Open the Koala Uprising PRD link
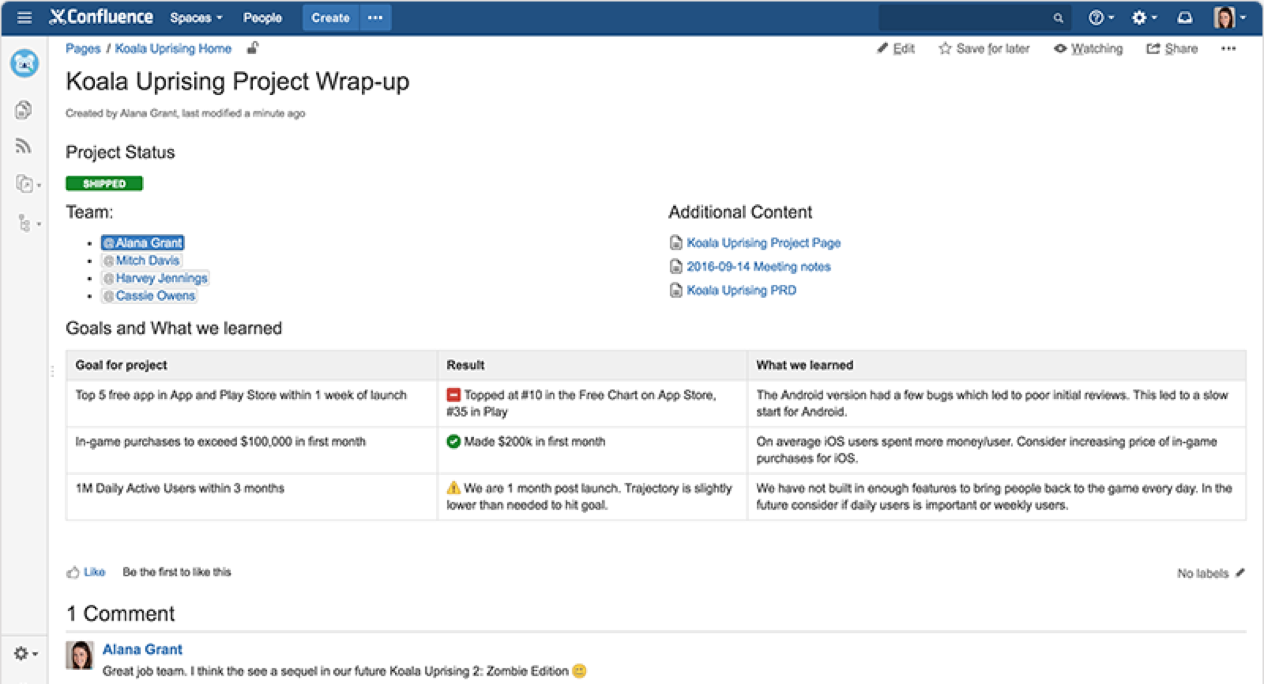This screenshot has width=1264, height=684. click(741, 290)
